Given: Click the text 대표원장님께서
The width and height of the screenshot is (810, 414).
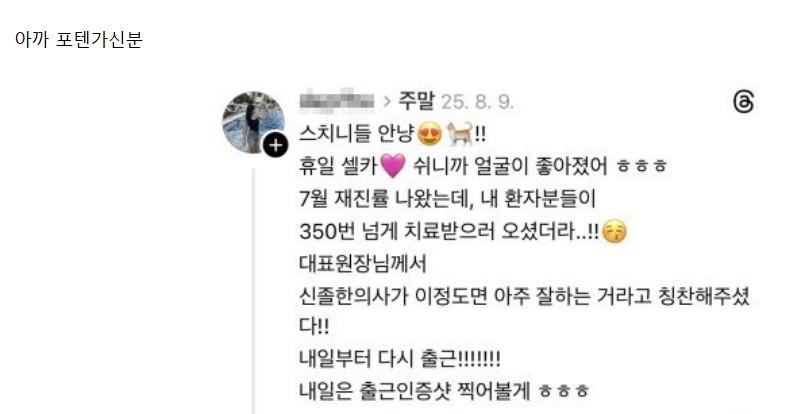Looking at the screenshot, I should [363, 264].
